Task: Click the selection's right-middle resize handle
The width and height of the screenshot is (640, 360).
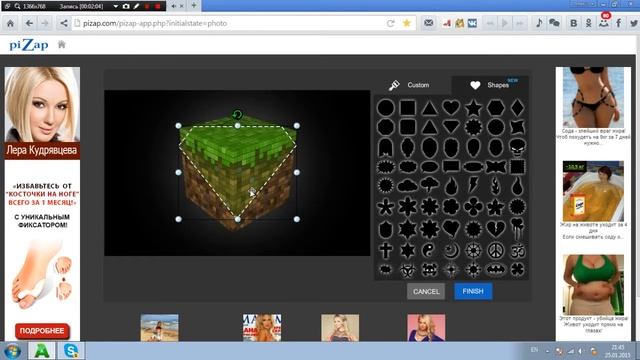Action: [x=297, y=172]
